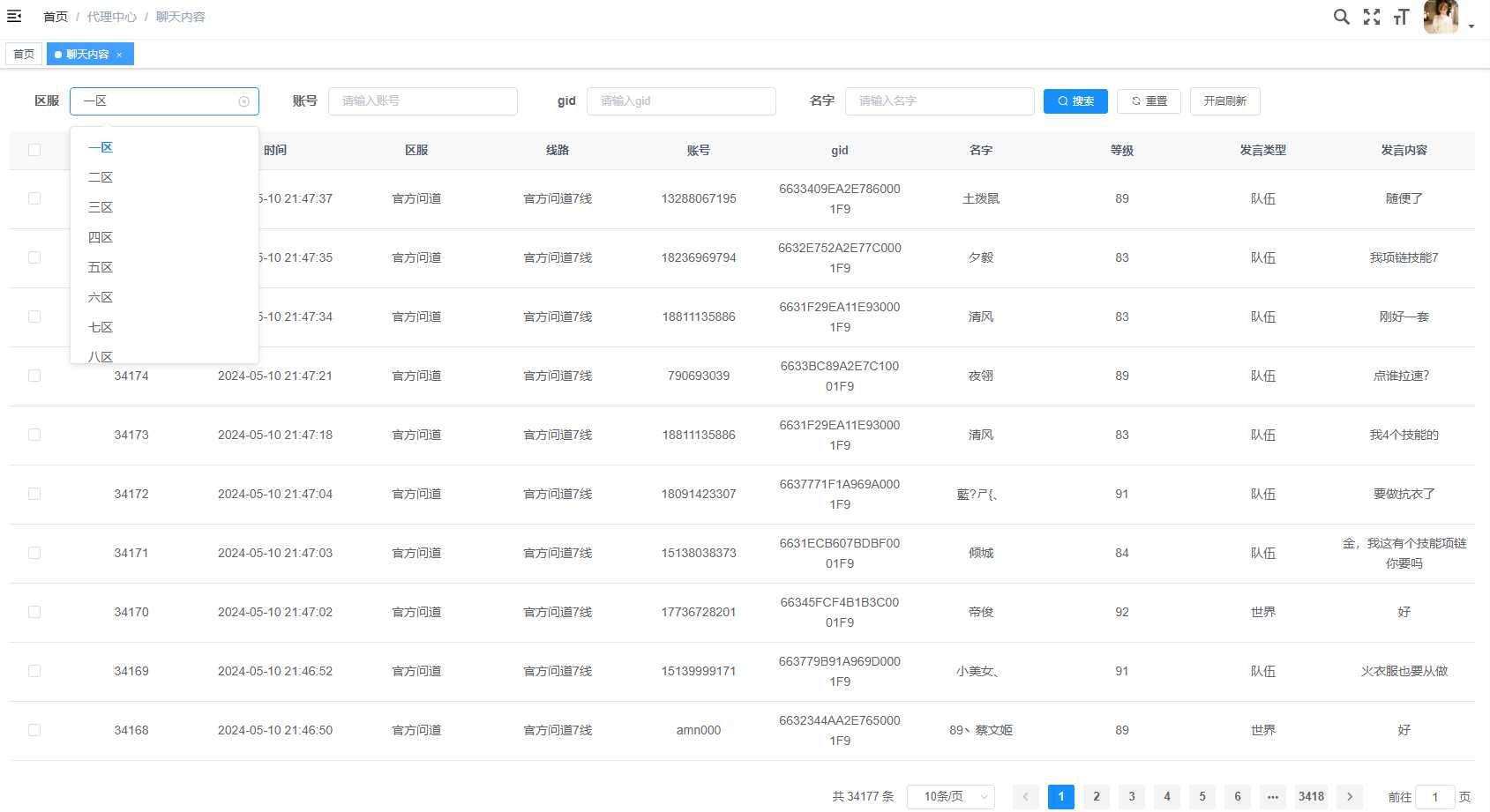Open 首页 breadcrumb link
The height and width of the screenshot is (812, 1490).
pyautogui.click(x=56, y=17)
